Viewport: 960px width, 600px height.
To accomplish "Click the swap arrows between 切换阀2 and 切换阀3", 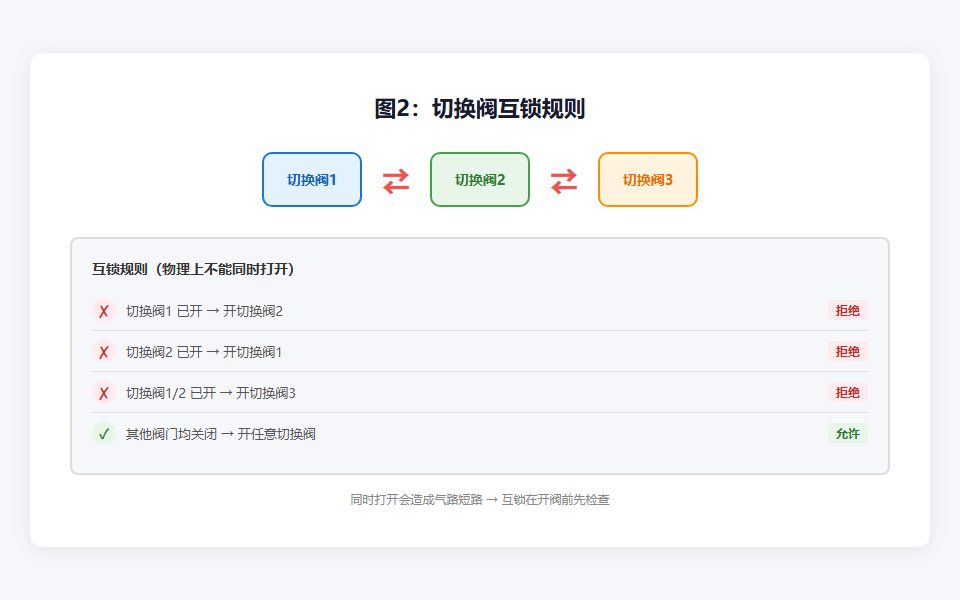I will [563, 181].
